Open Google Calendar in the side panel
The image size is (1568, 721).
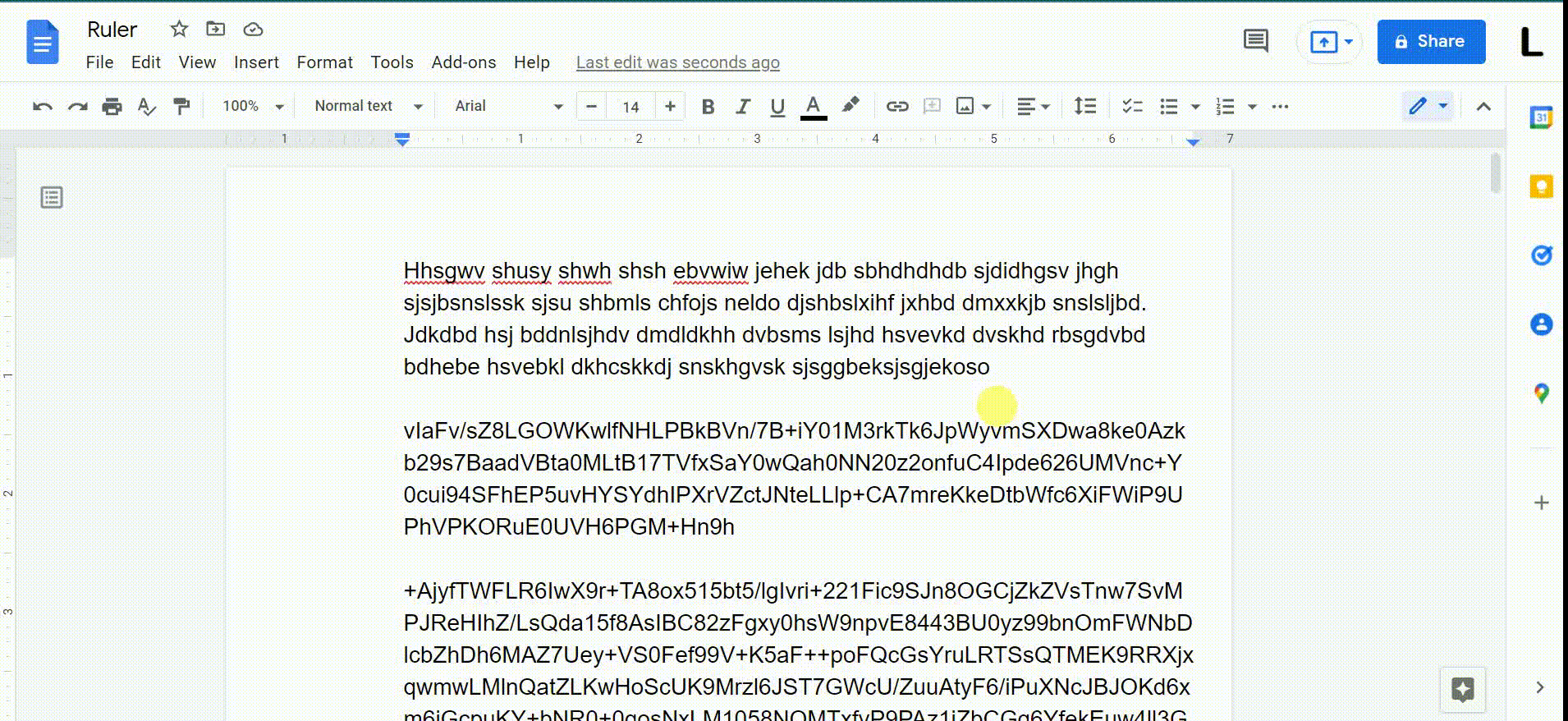(x=1542, y=118)
